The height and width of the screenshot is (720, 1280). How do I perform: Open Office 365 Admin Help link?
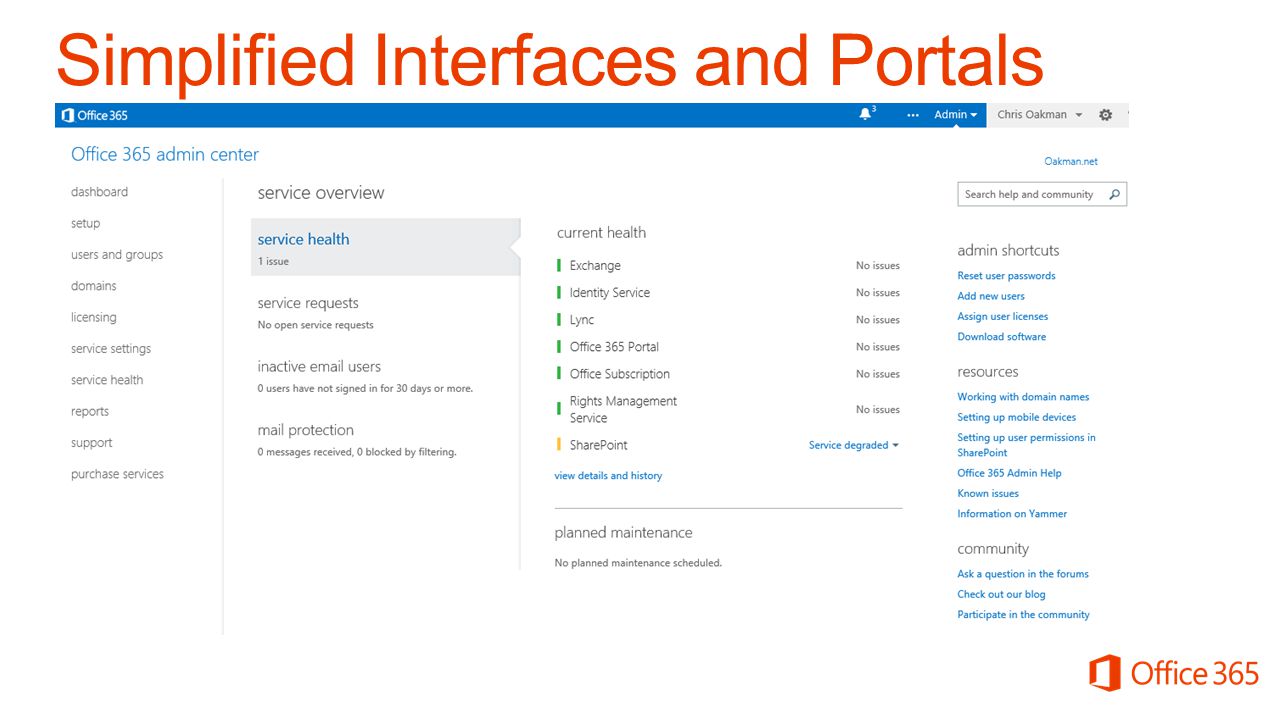click(1009, 473)
